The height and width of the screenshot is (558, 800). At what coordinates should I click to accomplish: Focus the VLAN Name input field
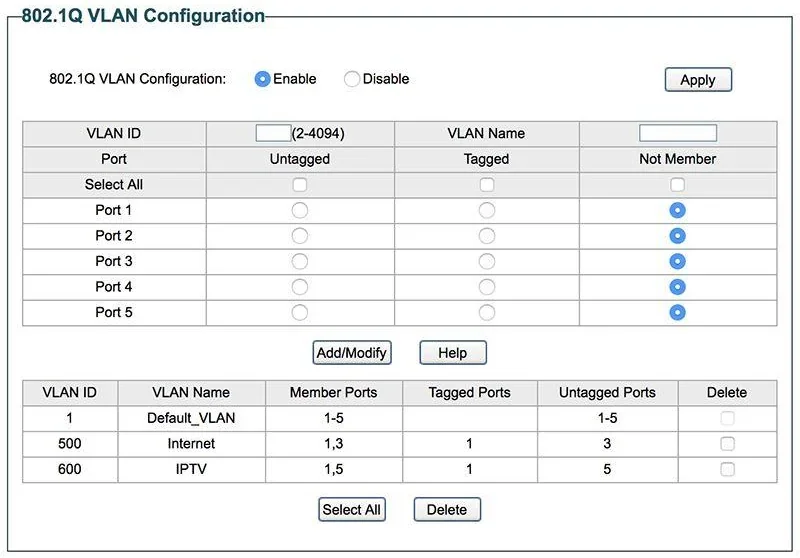pos(678,133)
